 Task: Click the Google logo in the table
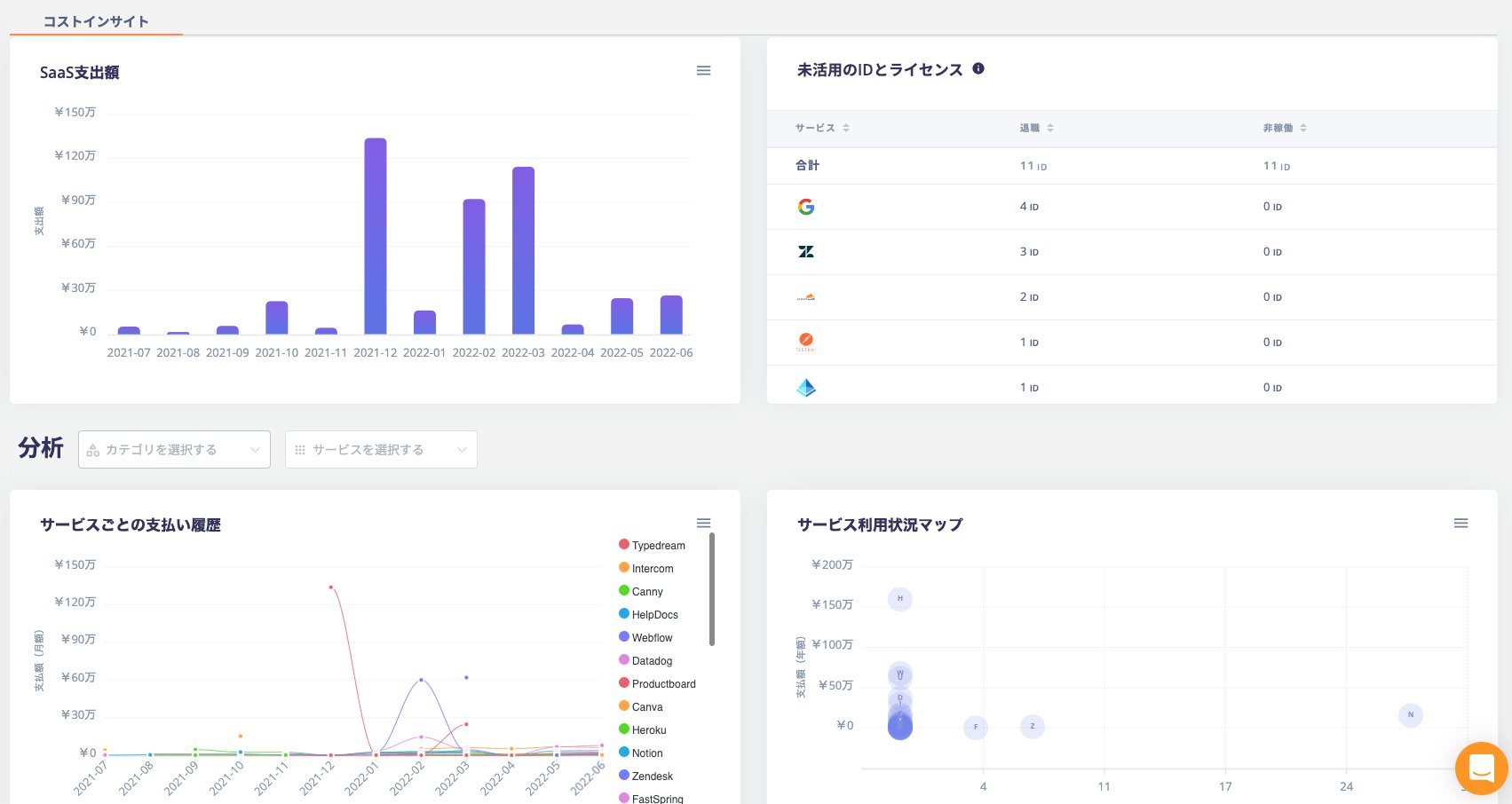point(806,207)
